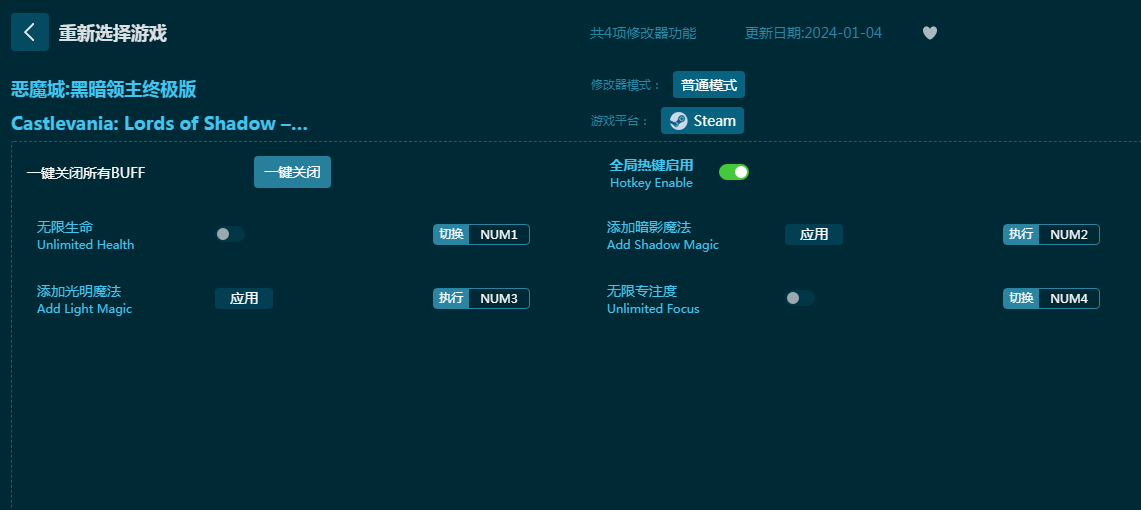
Task: Click the 重新选择游戏 heading text
Action: (113, 33)
